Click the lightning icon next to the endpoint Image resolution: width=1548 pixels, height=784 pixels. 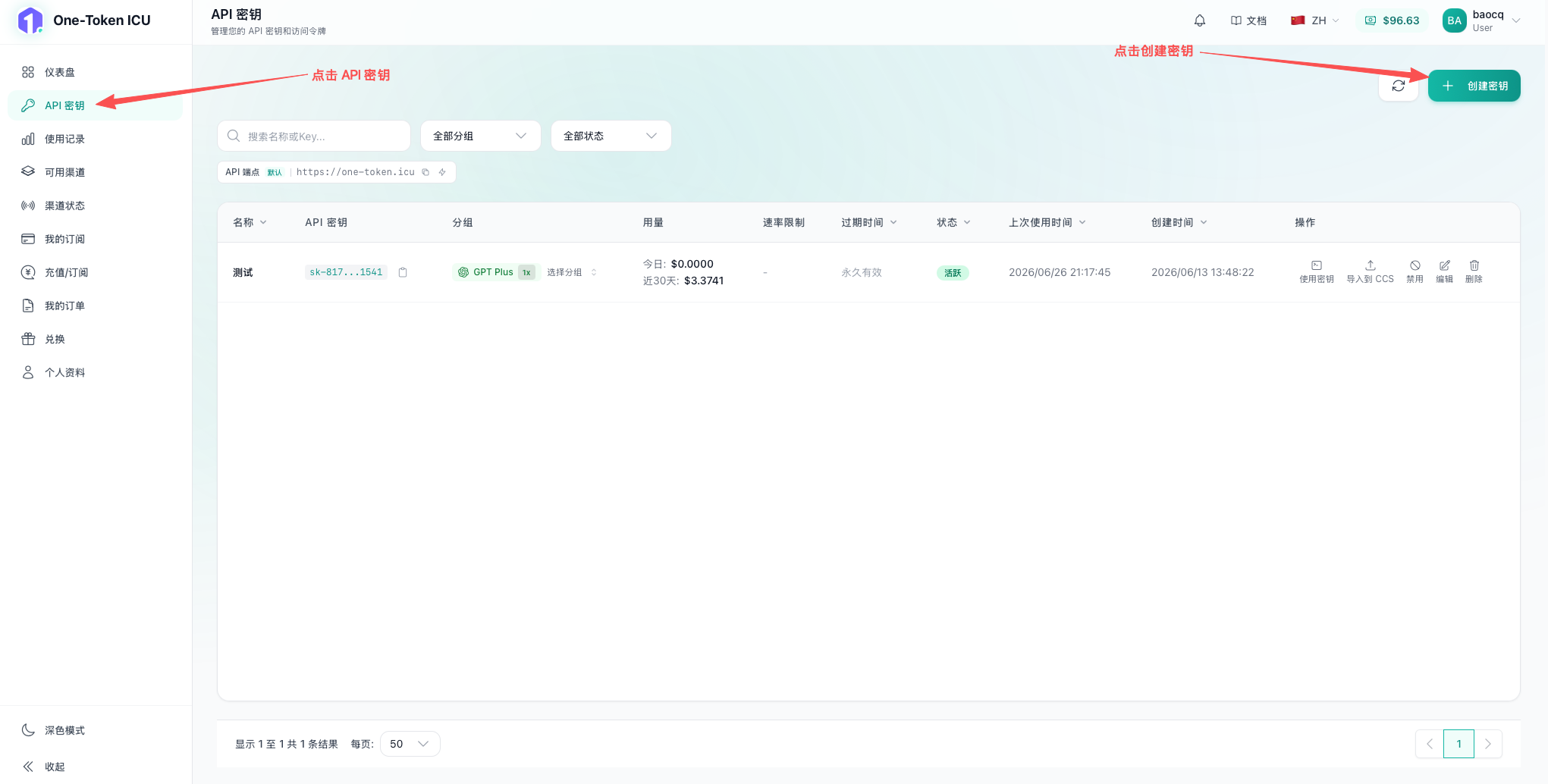point(442,172)
